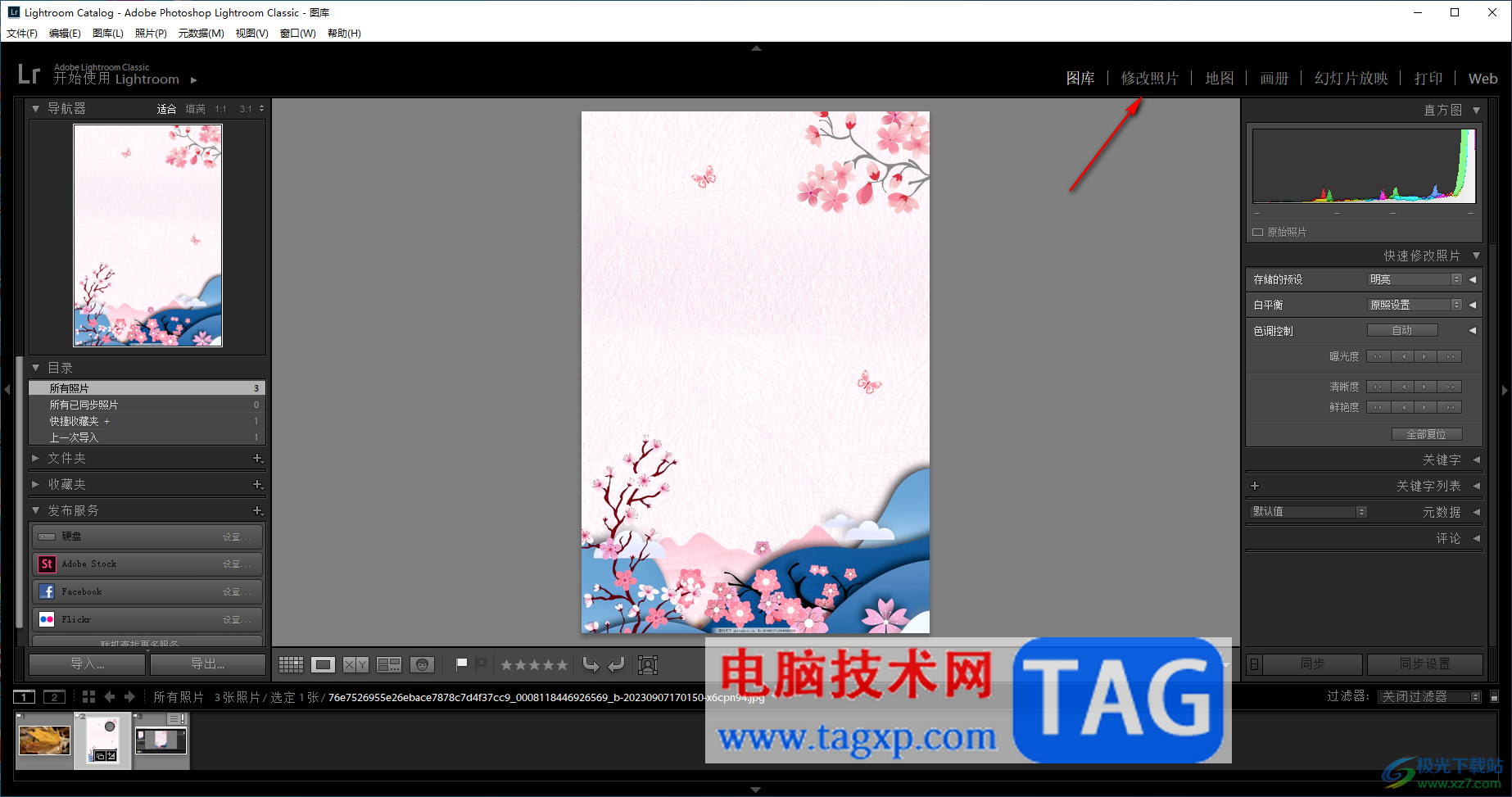Screen dimensions: 1512x797
Task: Click the Import button
Action: 88,664
